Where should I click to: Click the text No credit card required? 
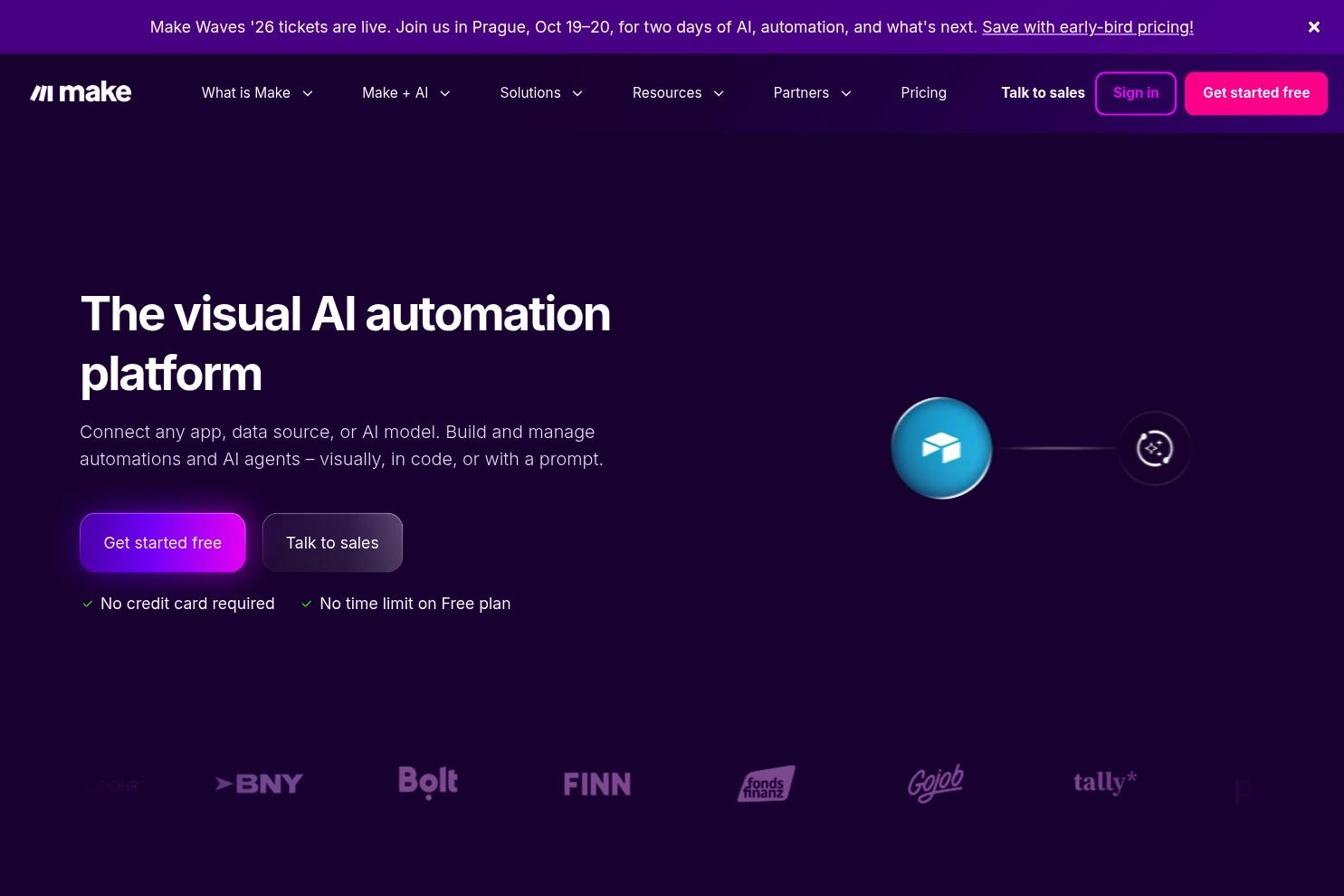click(187, 604)
